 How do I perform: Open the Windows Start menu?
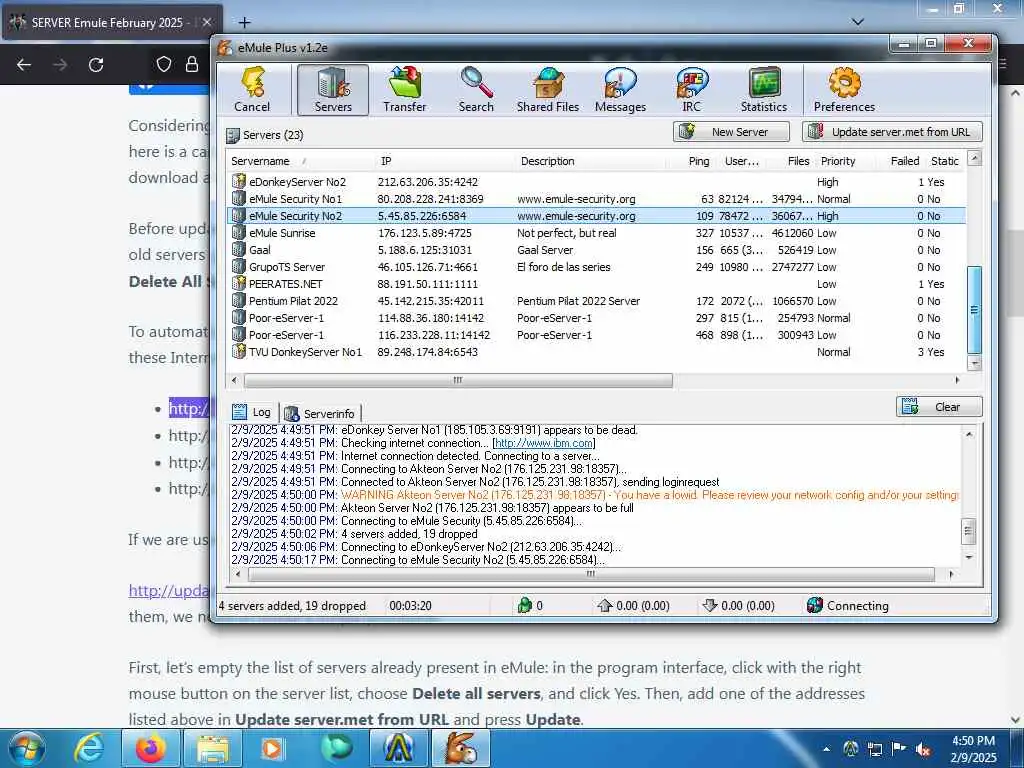pos(27,748)
